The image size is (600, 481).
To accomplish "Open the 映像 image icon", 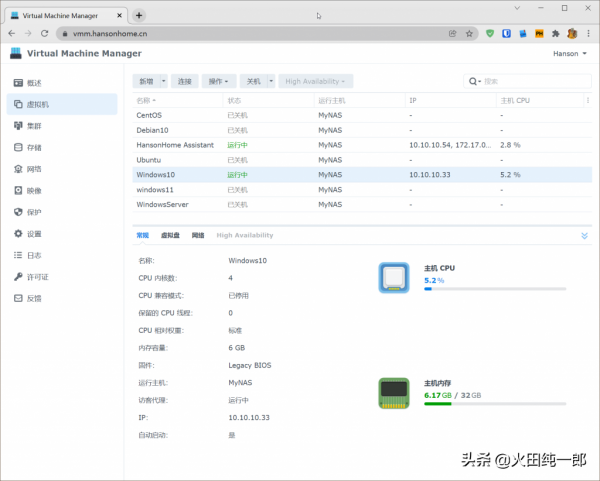I will pyautogui.click(x=19, y=190).
